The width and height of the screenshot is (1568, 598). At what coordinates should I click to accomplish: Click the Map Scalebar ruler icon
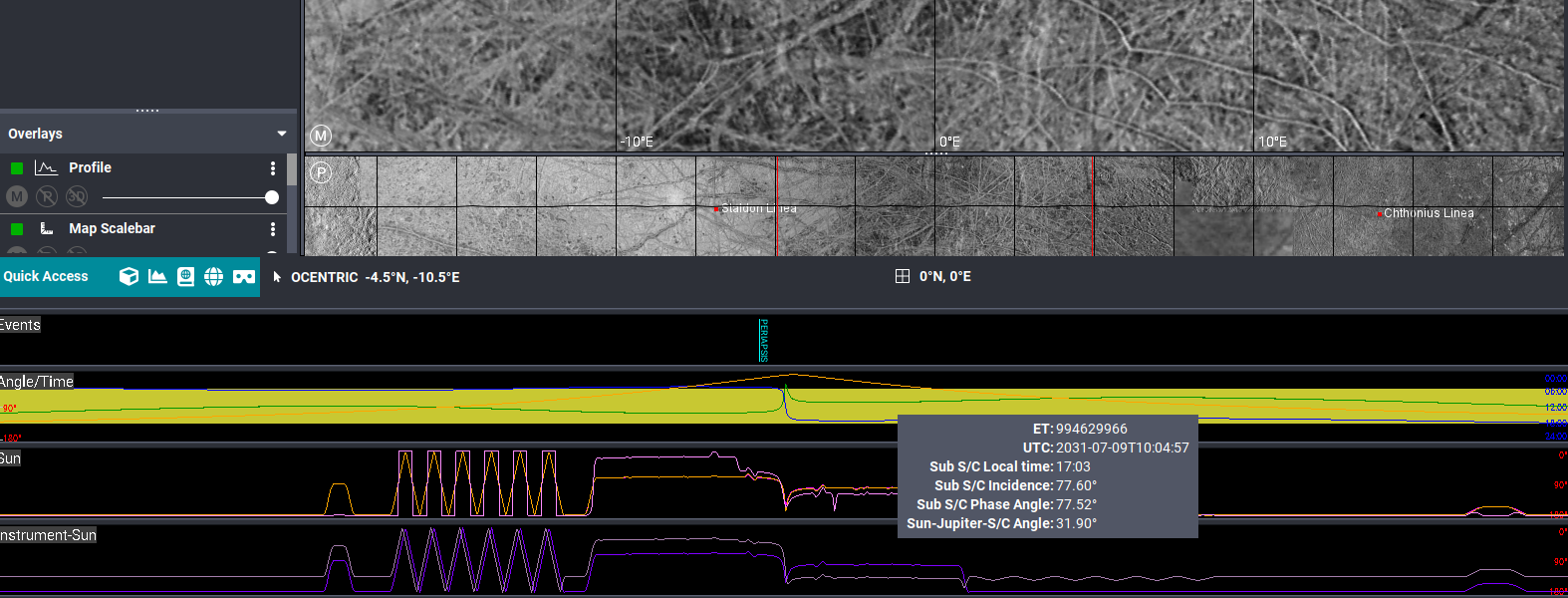[46, 228]
